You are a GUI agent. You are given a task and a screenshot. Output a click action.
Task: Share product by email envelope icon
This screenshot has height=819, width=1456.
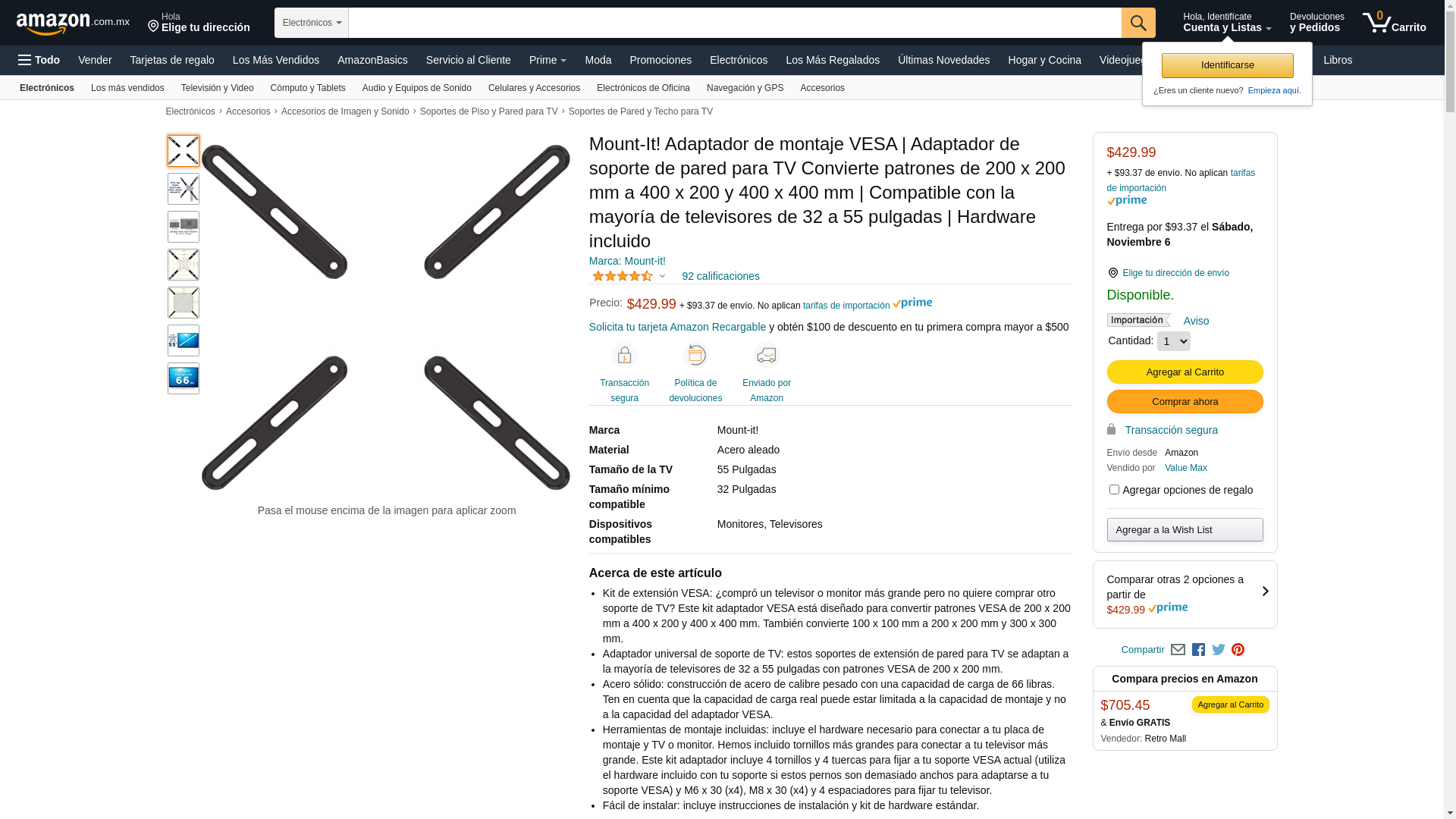tap(1178, 650)
